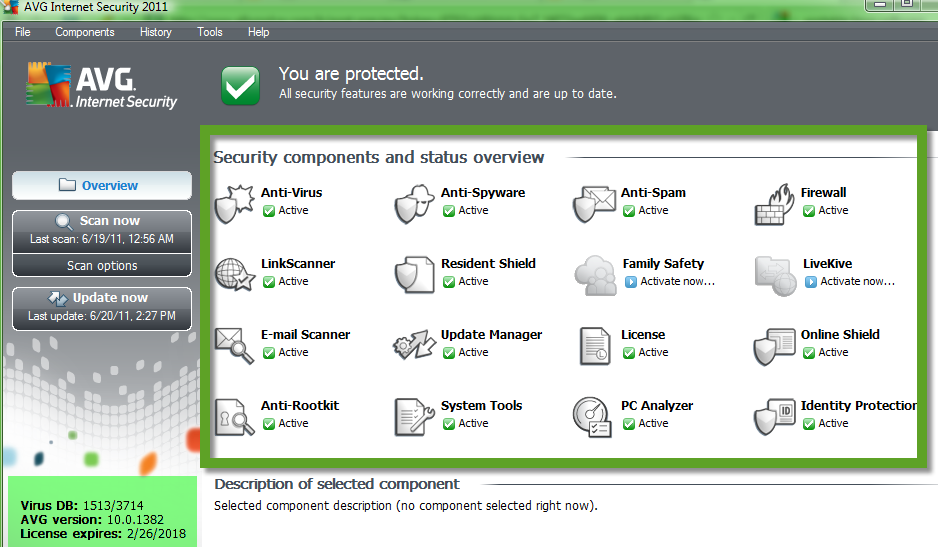Open the Update Manager gear icon
The width and height of the screenshot is (938, 547).
click(414, 345)
